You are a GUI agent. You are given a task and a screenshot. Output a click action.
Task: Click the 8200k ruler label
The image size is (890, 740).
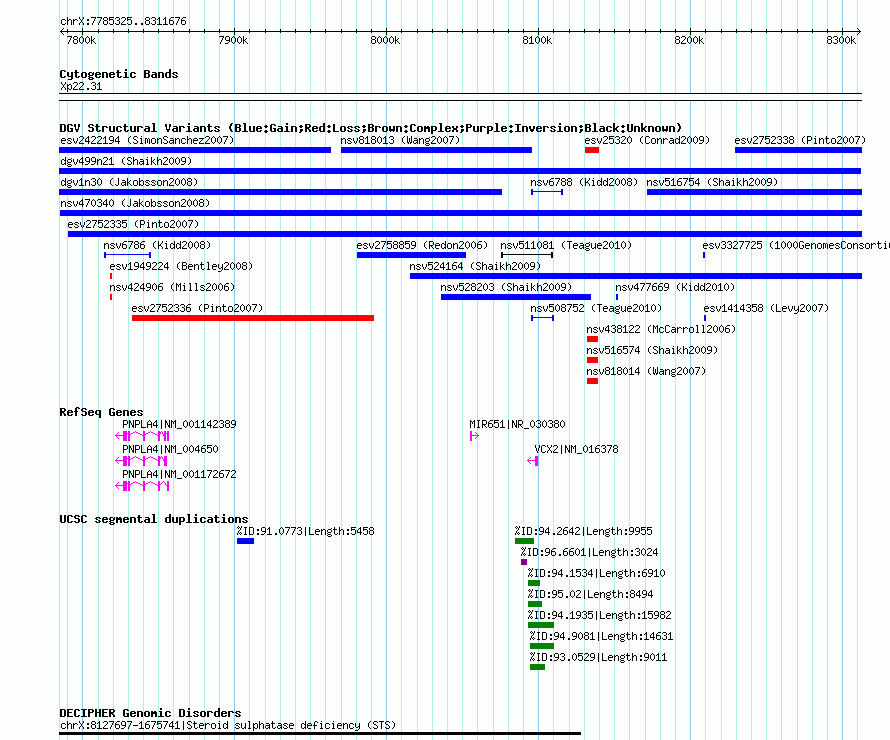pyautogui.click(x=689, y=40)
